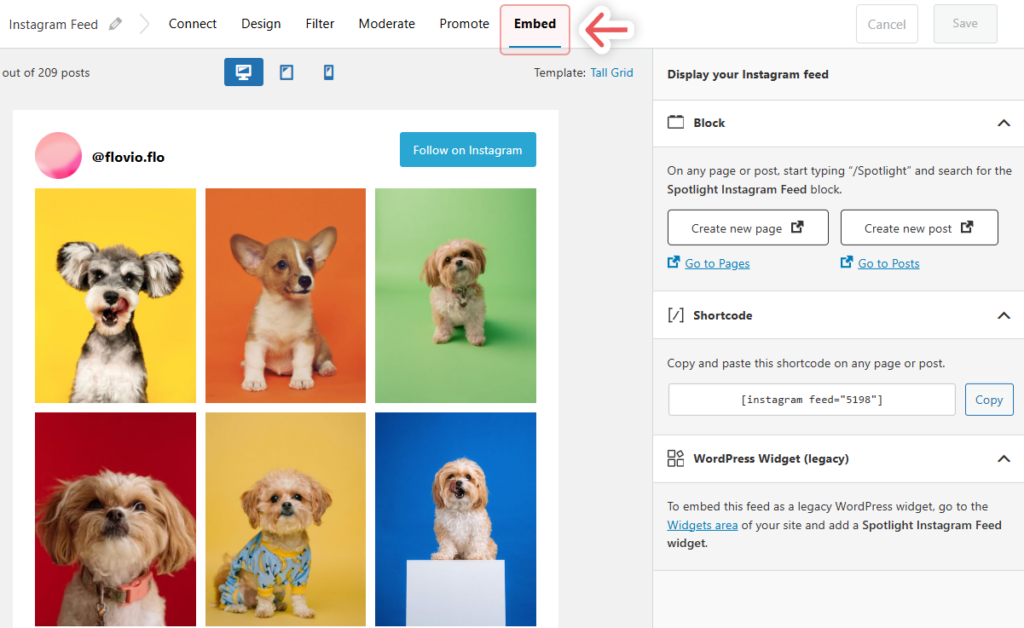Click the Block section icon

pyautogui.click(x=678, y=122)
